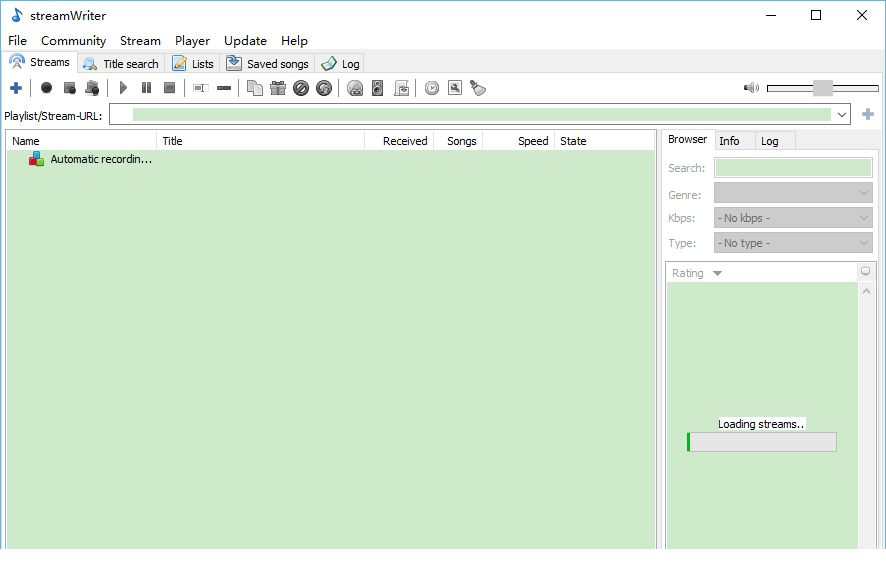Select the side panel Log tab
The height and width of the screenshot is (570, 886).
(x=774, y=141)
